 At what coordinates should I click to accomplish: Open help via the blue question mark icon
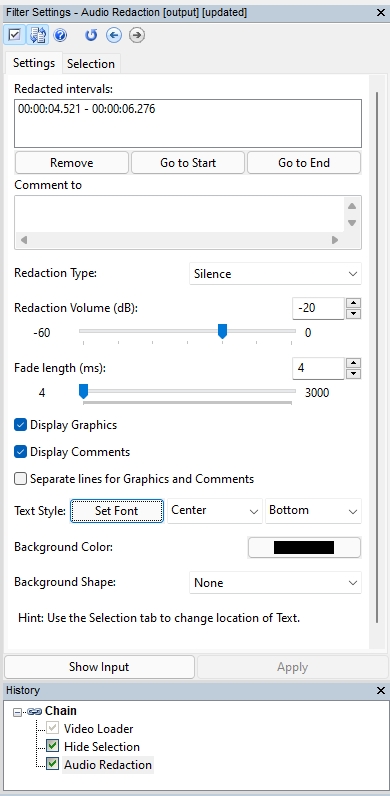pyautogui.click(x=60, y=35)
